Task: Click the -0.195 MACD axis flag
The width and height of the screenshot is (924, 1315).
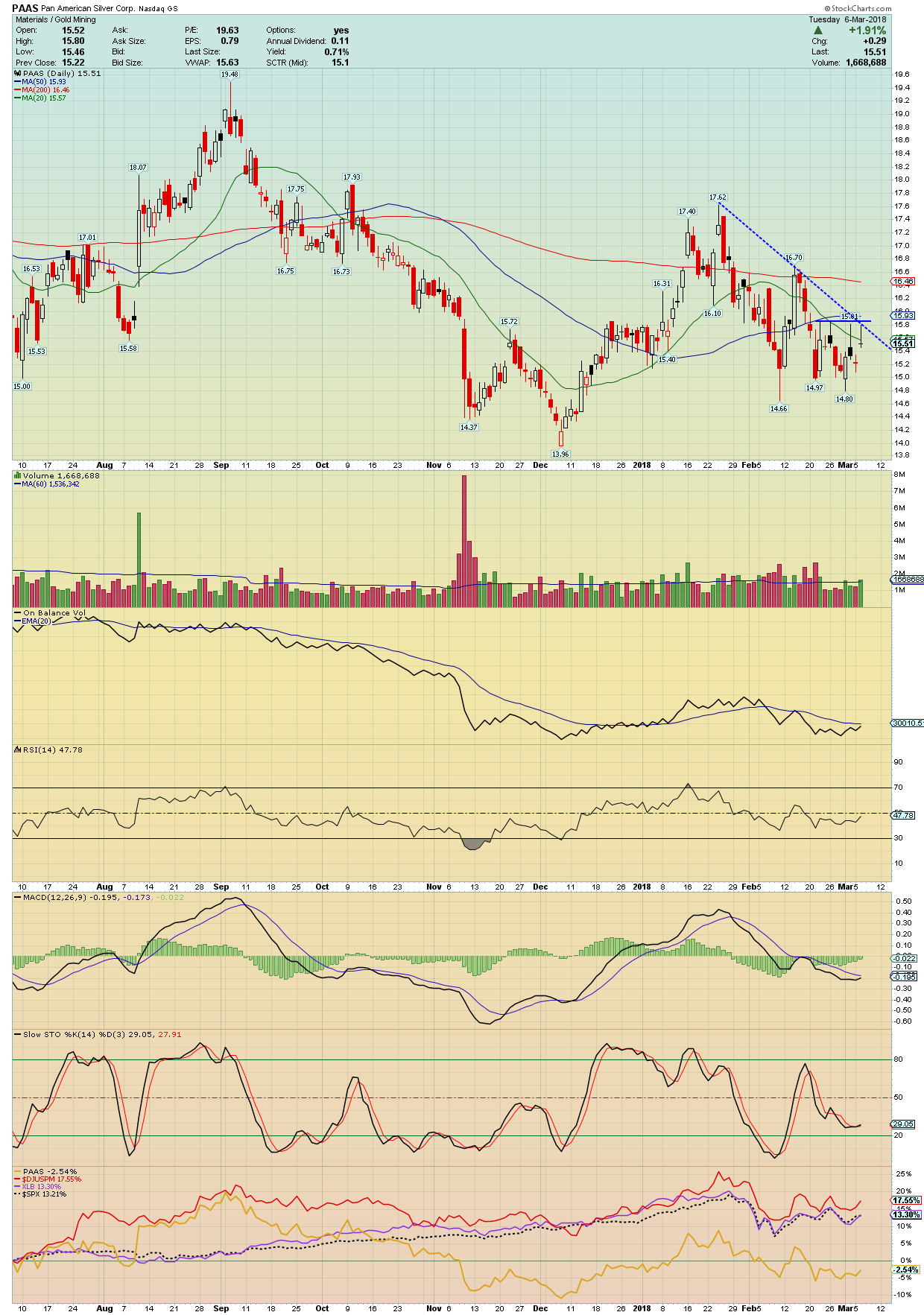Action: 905,977
